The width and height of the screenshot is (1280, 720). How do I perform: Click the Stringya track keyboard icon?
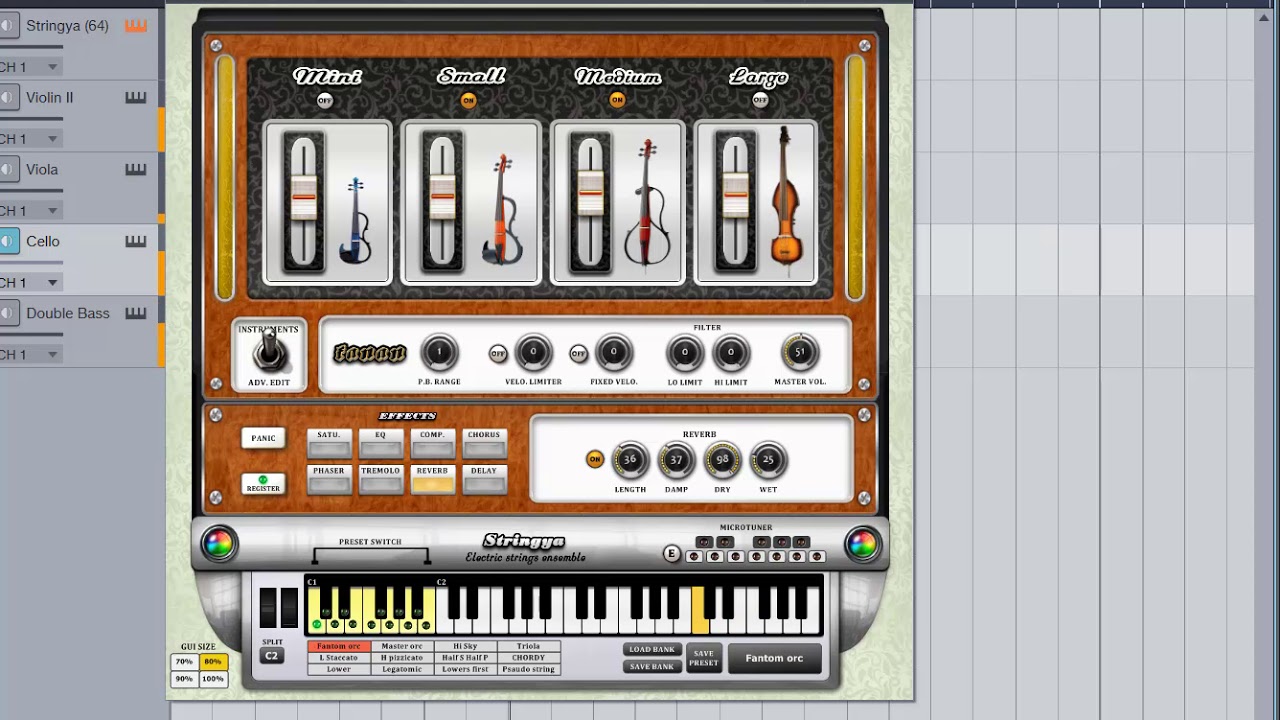tap(136, 26)
